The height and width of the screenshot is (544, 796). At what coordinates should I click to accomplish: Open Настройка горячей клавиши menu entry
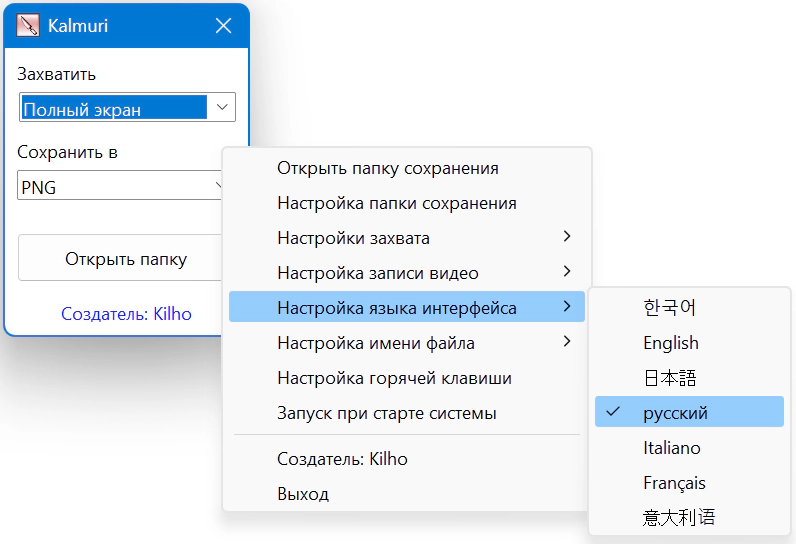[394, 378]
